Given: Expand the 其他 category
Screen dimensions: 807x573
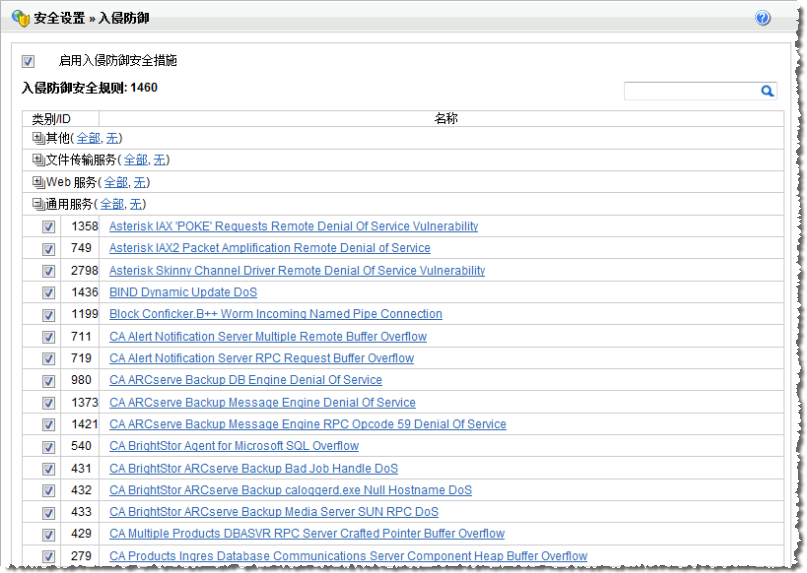Looking at the screenshot, I should (39, 138).
